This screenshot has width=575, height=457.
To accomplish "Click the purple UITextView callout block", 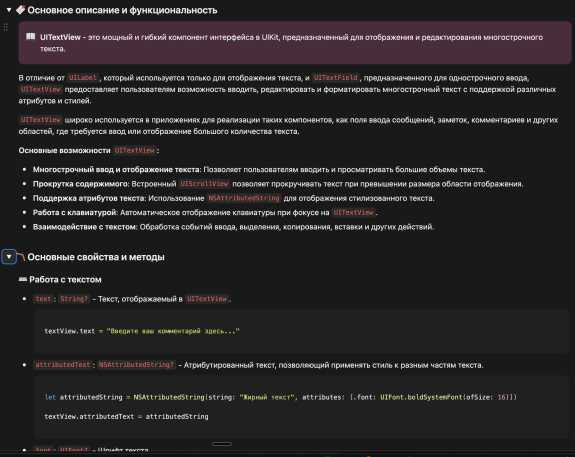I will pyautogui.click(x=295, y=43).
